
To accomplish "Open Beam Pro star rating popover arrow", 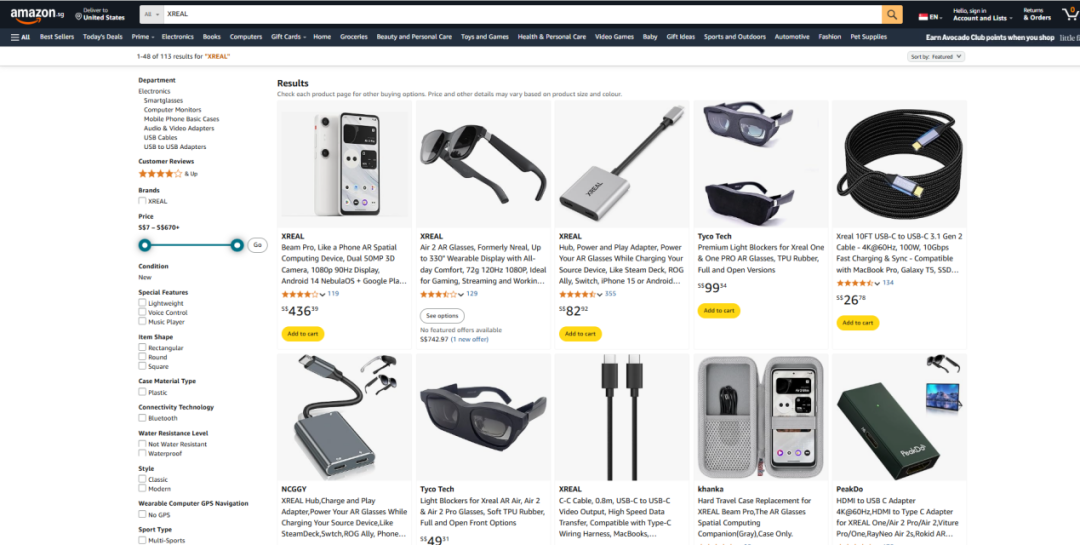I will (322, 294).
